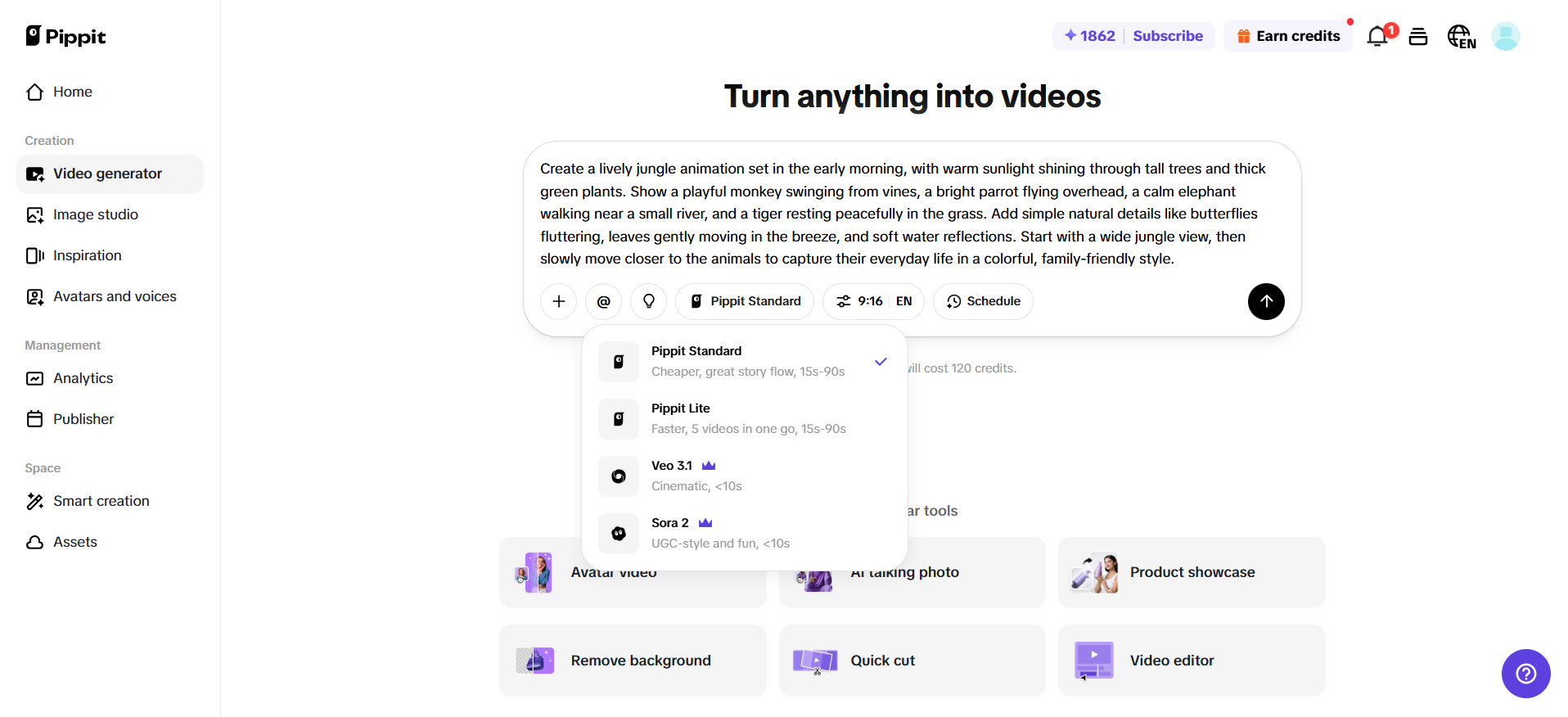Go to Home in the sidebar

click(110, 92)
